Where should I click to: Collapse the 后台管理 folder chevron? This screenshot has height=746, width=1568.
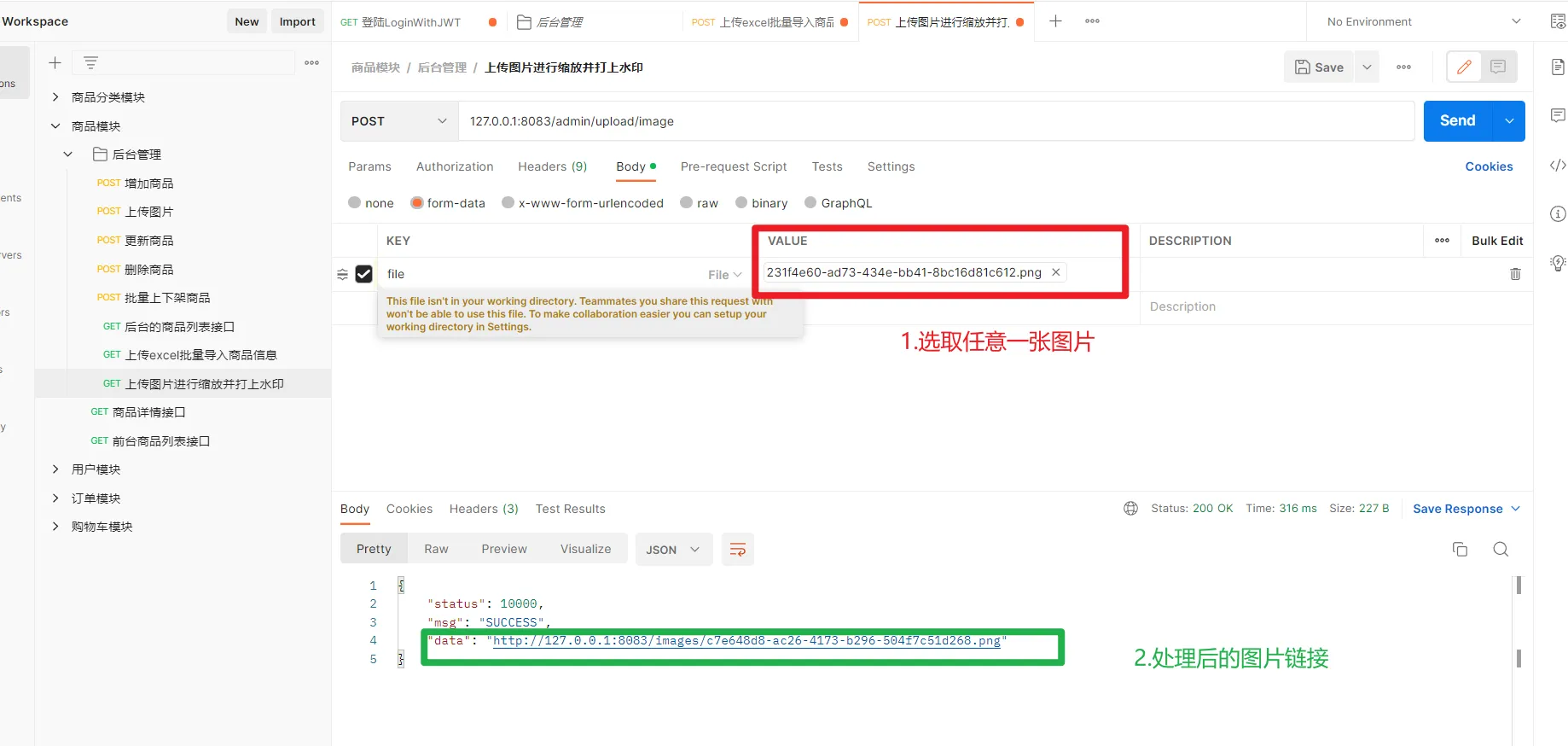[68, 154]
